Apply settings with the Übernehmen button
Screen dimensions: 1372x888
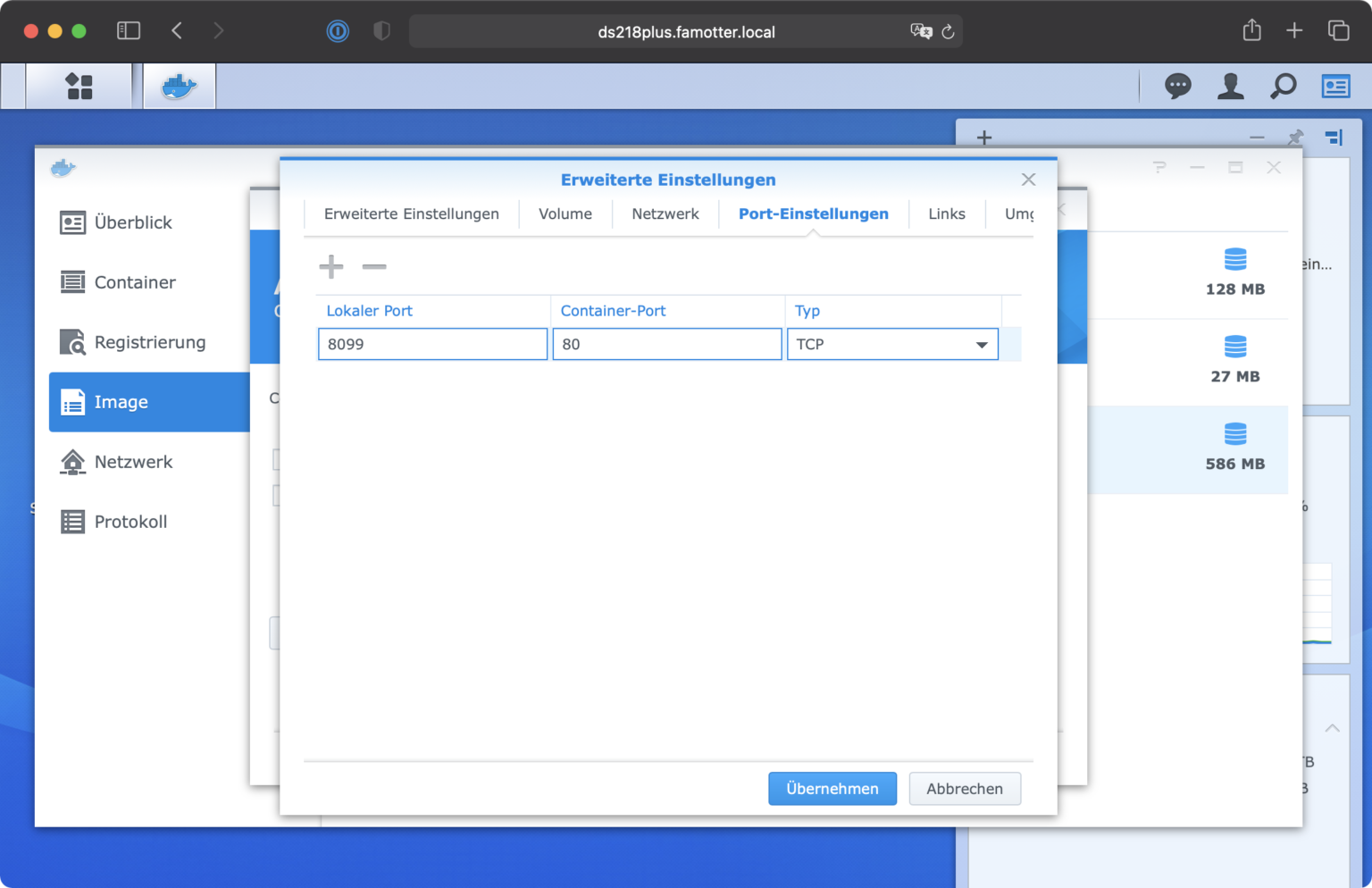pyautogui.click(x=832, y=788)
